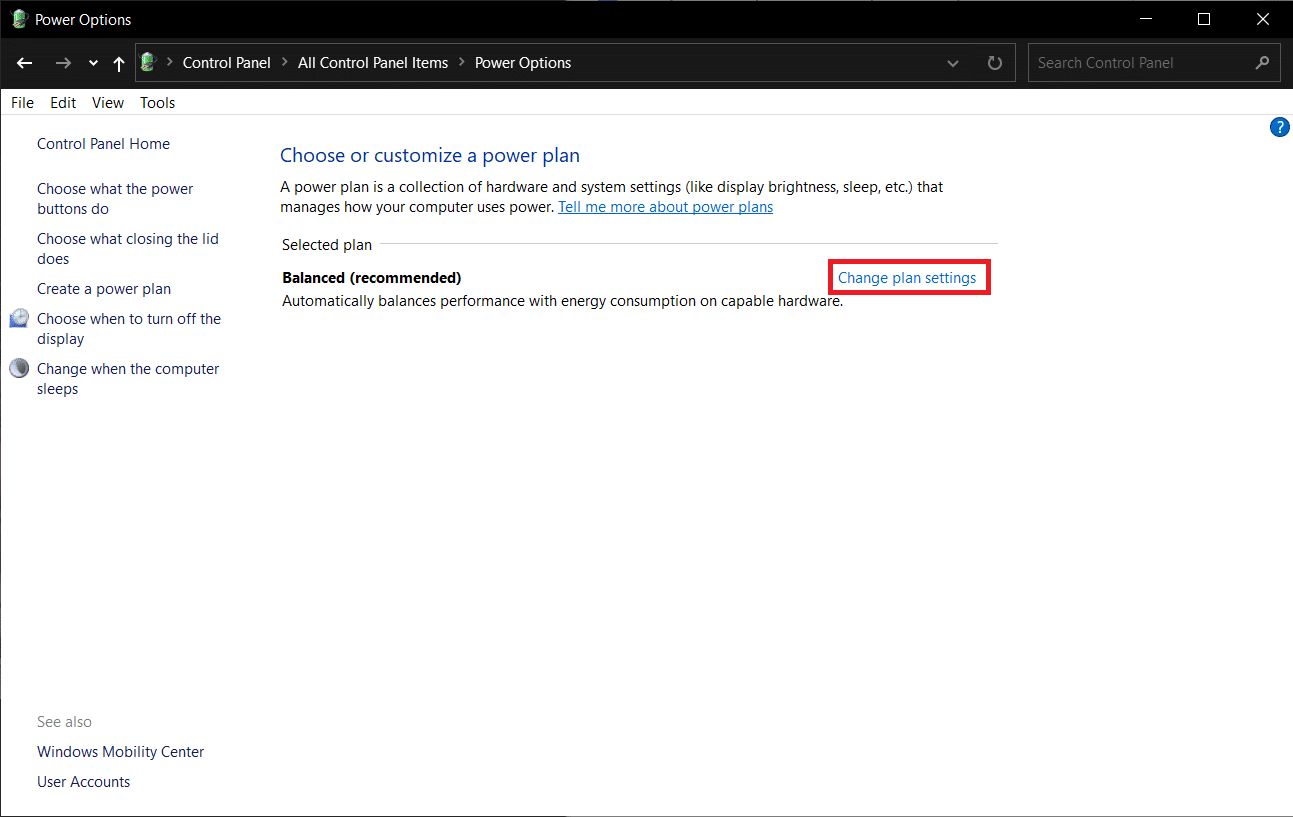Open the blue Help question mark

pos(1279,127)
